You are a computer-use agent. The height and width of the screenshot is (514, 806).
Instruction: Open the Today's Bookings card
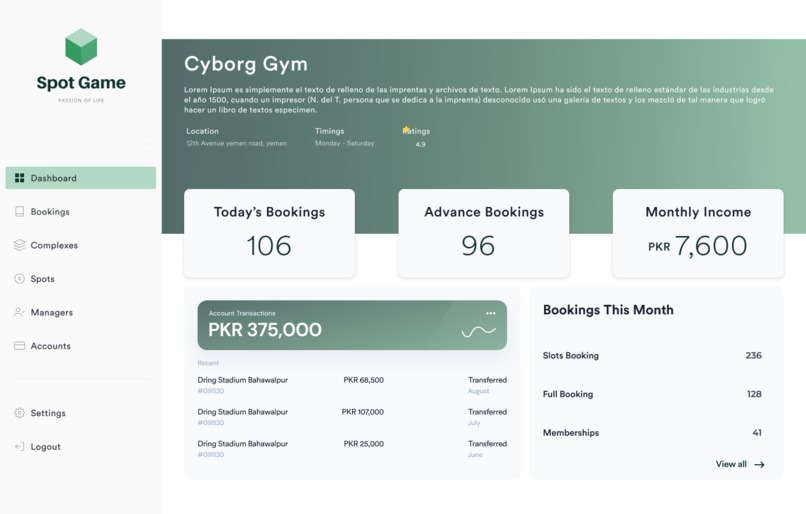(269, 233)
